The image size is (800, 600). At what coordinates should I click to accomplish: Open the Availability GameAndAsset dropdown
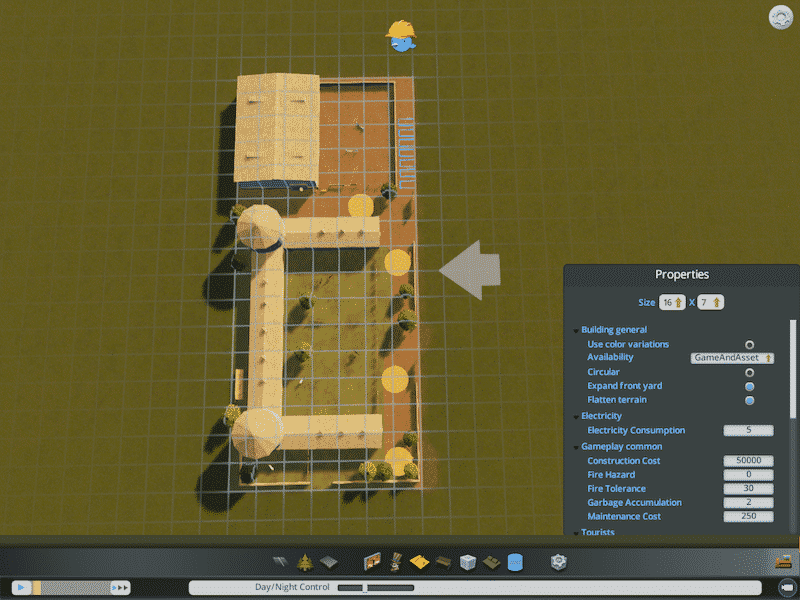[733, 357]
